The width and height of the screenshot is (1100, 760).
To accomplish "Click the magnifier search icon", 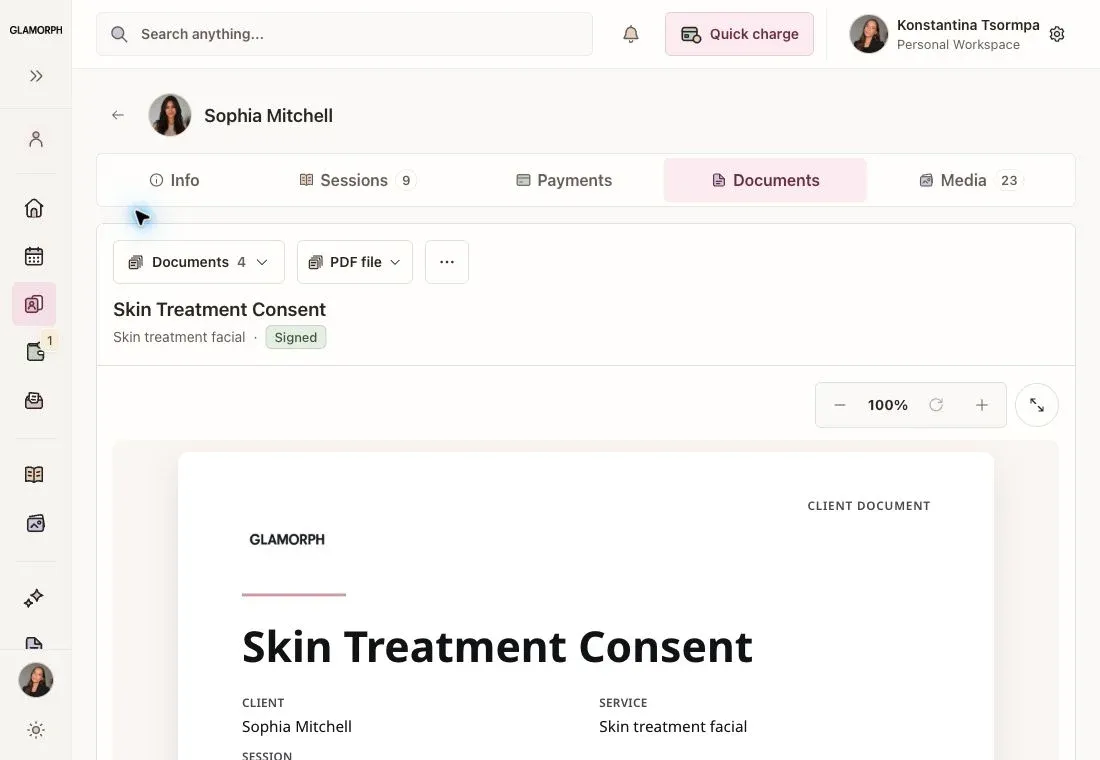I will [x=119, y=34].
